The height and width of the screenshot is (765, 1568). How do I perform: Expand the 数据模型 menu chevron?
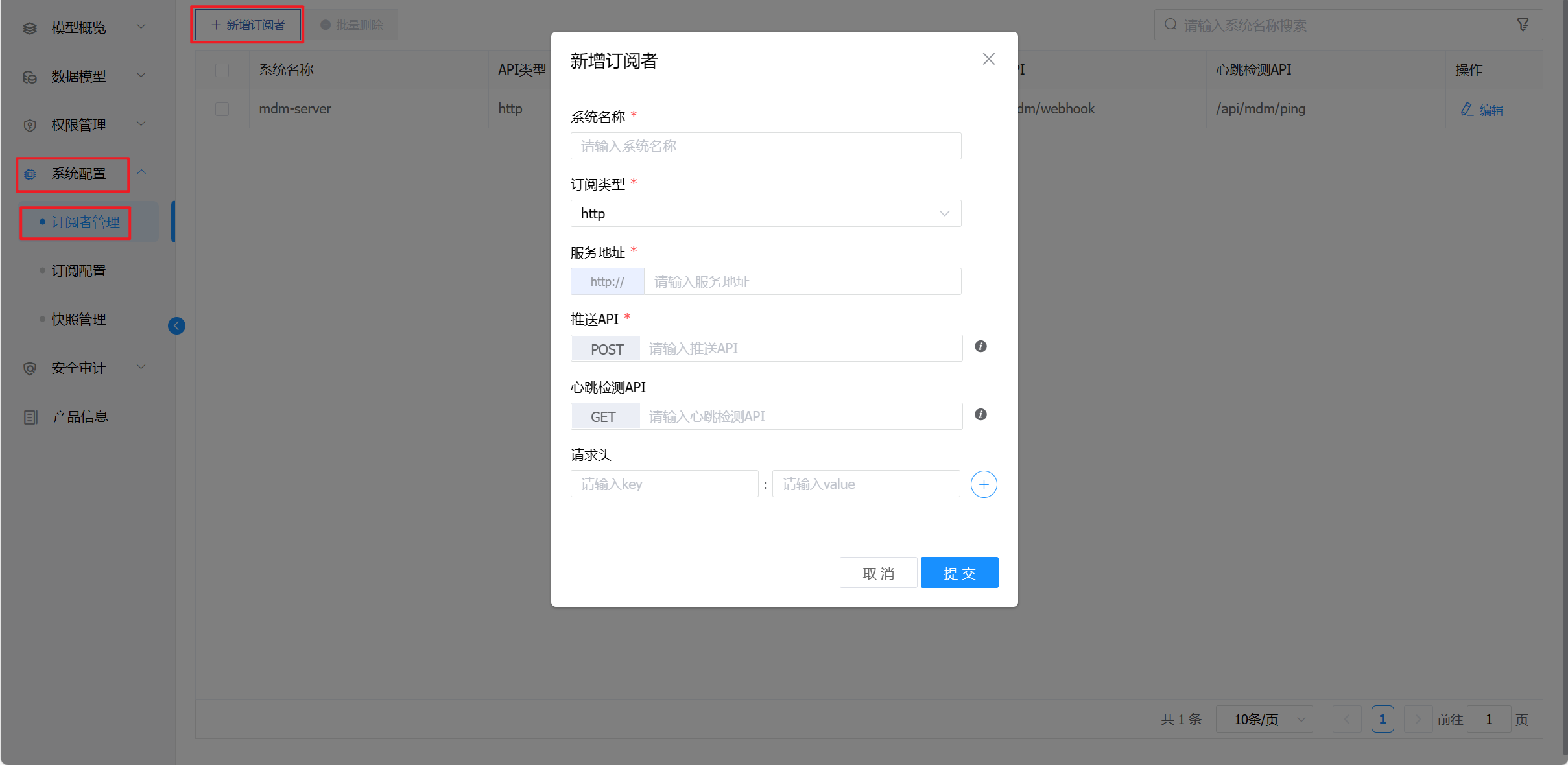[141, 75]
